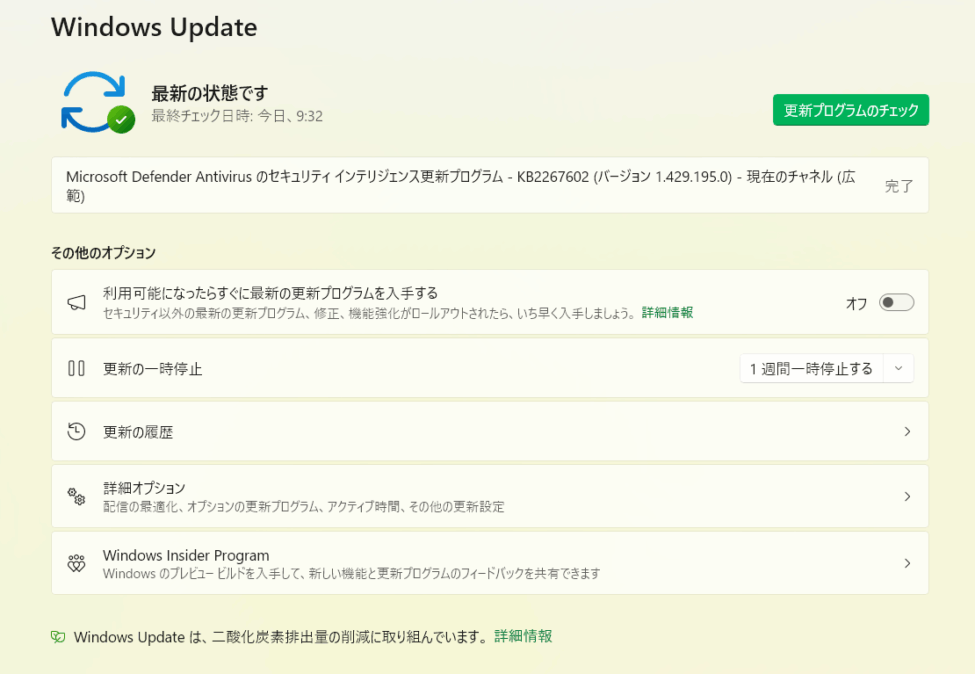Expand the 詳細オプション chevron
This screenshot has height=674, width=975.
pyautogui.click(x=907, y=496)
